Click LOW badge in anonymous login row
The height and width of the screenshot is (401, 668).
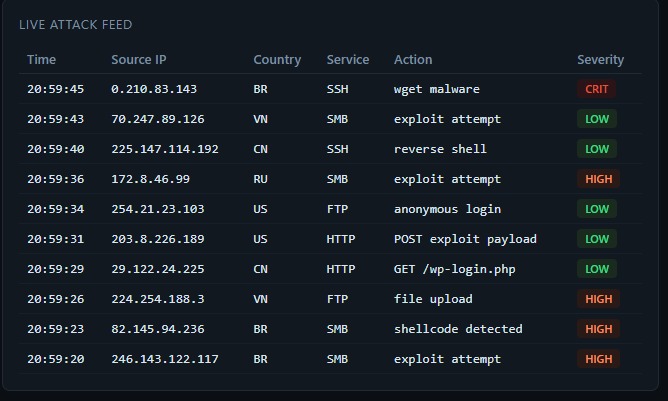click(597, 209)
